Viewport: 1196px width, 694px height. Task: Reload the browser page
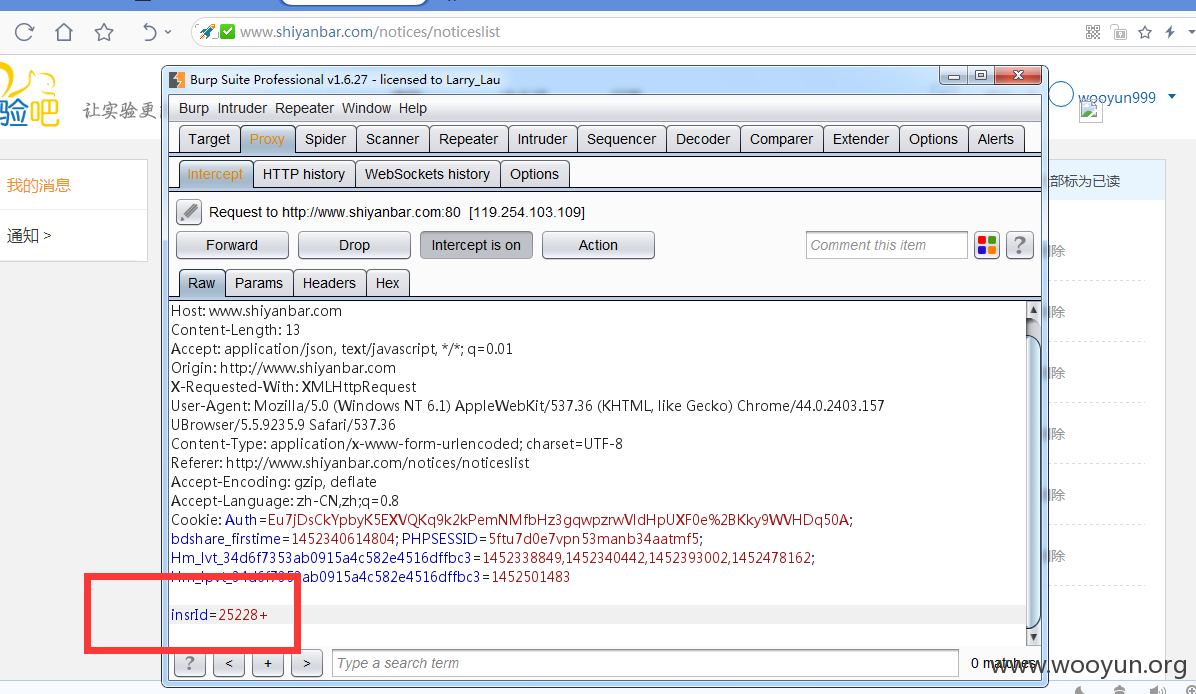click(x=24, y=32)
